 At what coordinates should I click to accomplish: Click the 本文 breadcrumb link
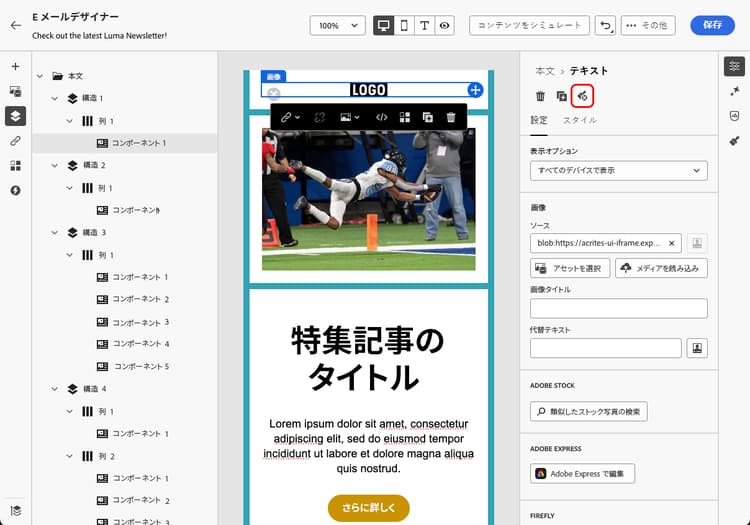pos(545,71)
